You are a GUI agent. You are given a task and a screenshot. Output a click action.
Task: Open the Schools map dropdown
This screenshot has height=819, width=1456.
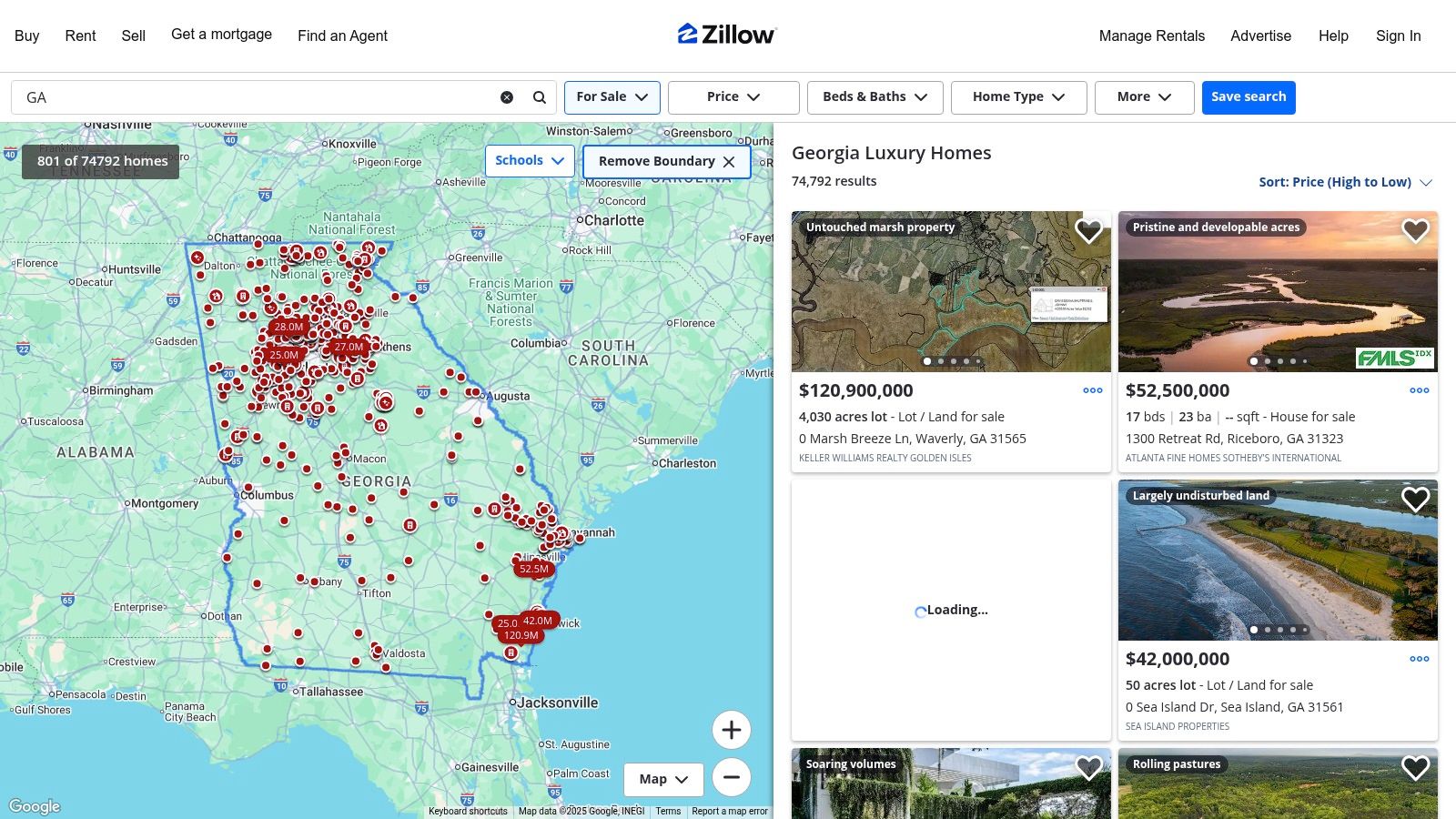tap(530, 161)
